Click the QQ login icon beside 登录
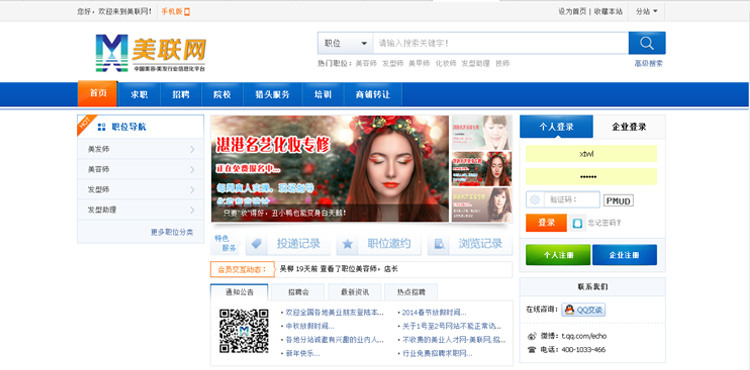 tap(577, 223)
